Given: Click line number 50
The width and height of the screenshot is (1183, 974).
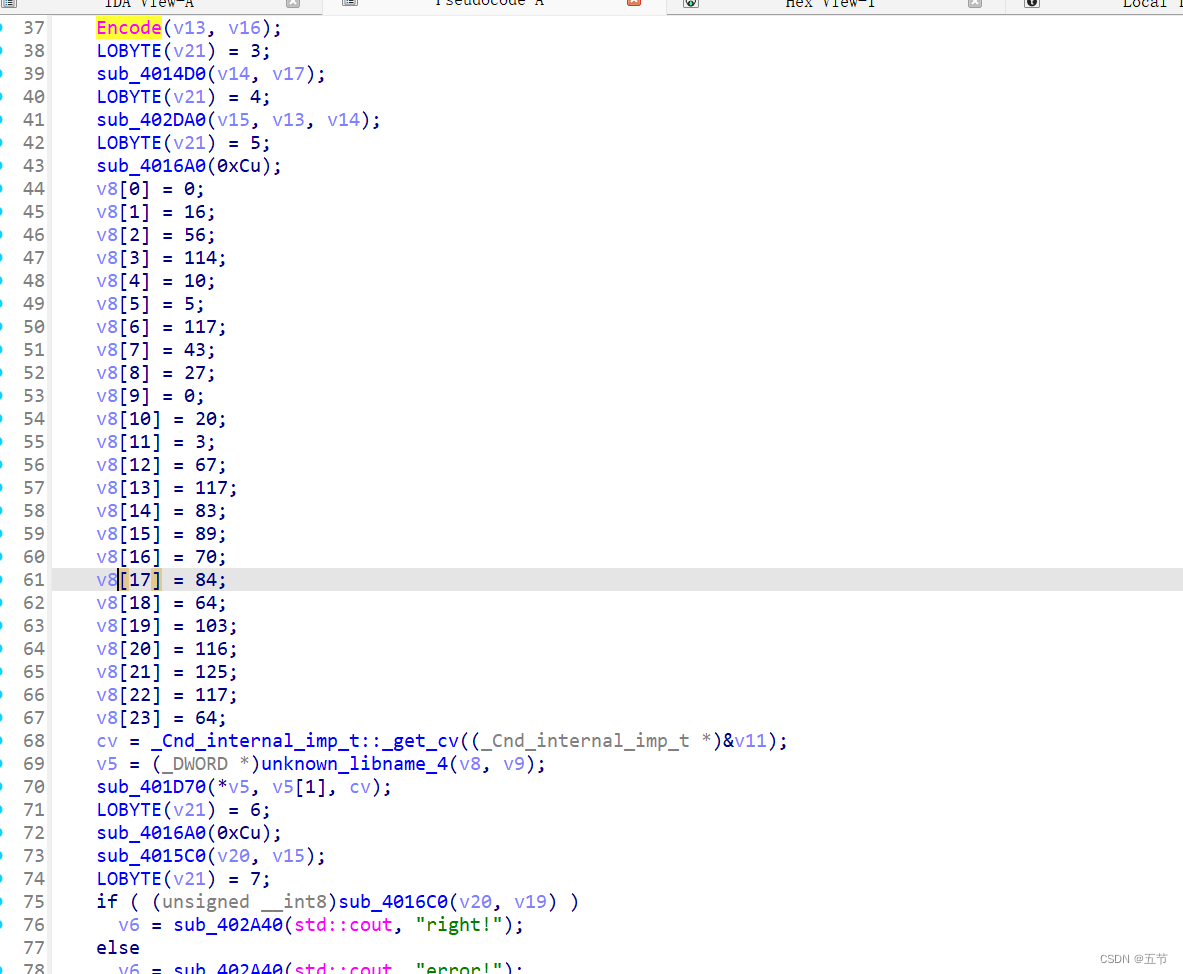Looking at the screenshot, I should click(x=34, y=327).
